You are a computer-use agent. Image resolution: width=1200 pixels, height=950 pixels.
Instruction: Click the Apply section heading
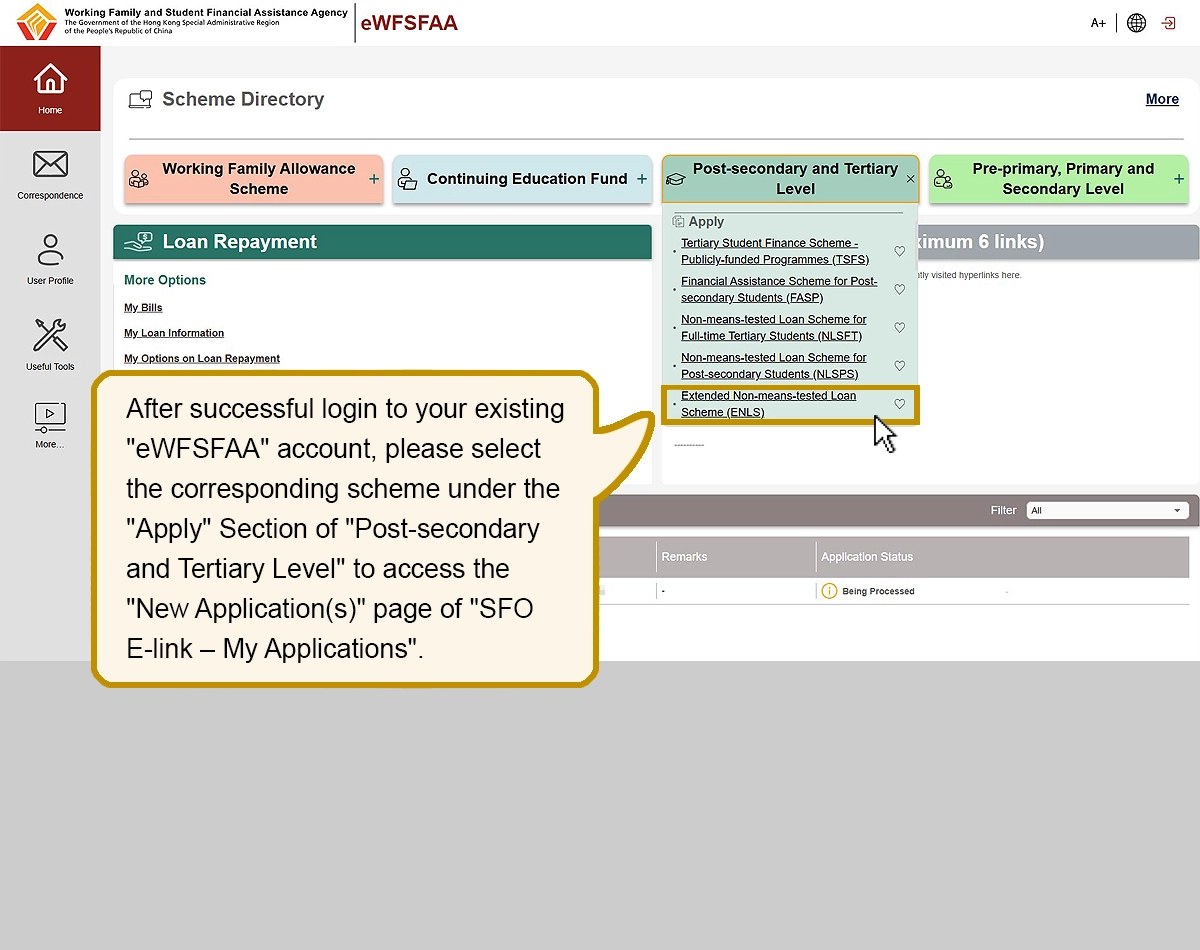tap(706, 222)
